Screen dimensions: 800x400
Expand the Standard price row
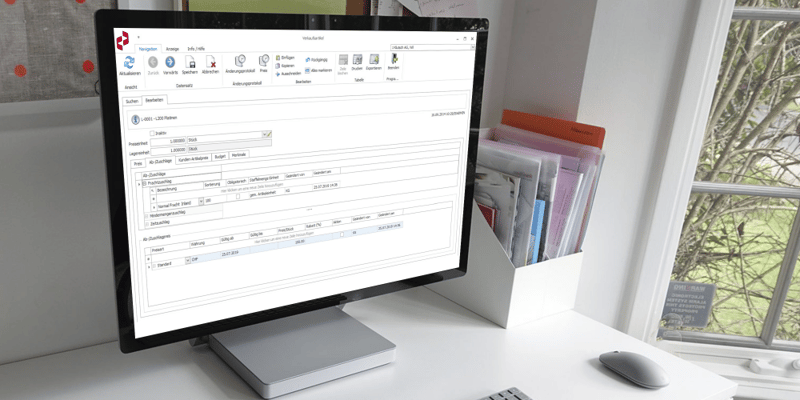(x=154, y=266)
